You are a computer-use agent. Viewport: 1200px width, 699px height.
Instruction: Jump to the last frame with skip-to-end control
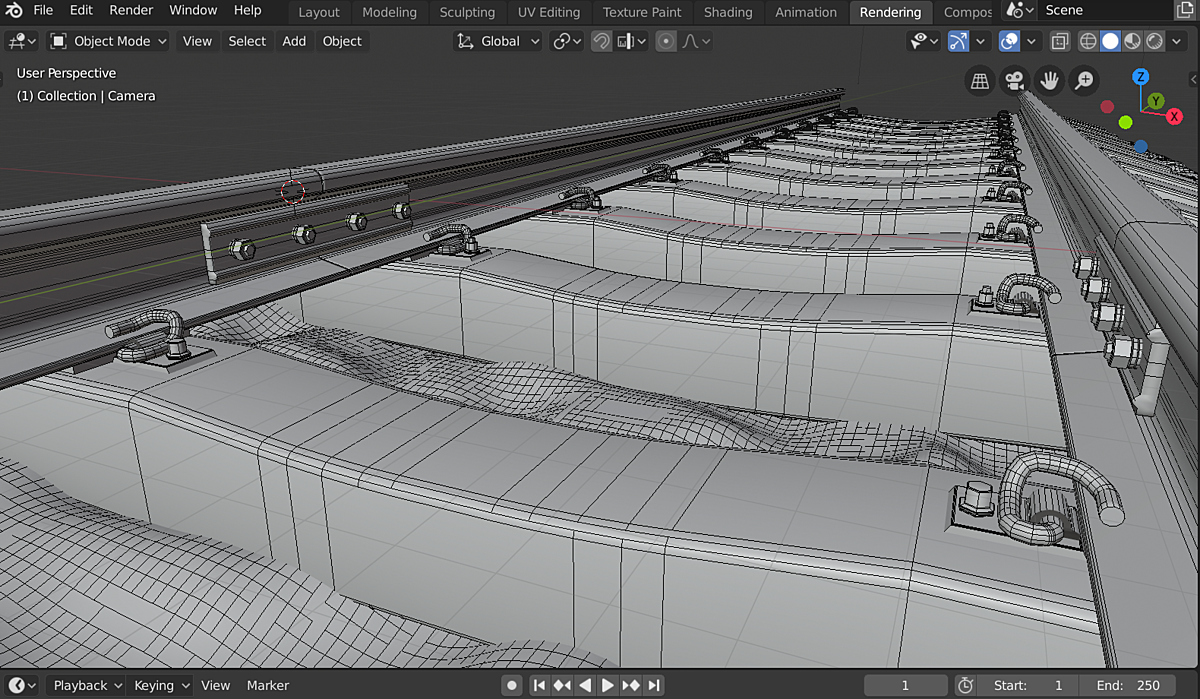coord(654,685)
